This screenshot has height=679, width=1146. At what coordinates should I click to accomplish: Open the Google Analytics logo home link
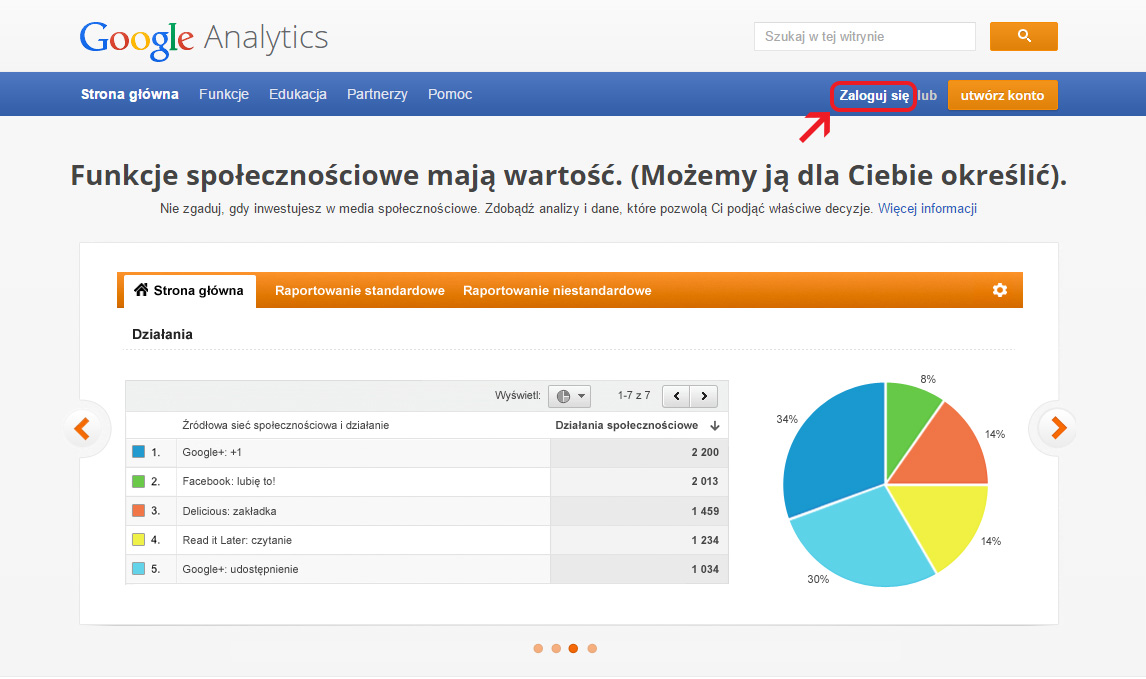click(x=204, y=39)
